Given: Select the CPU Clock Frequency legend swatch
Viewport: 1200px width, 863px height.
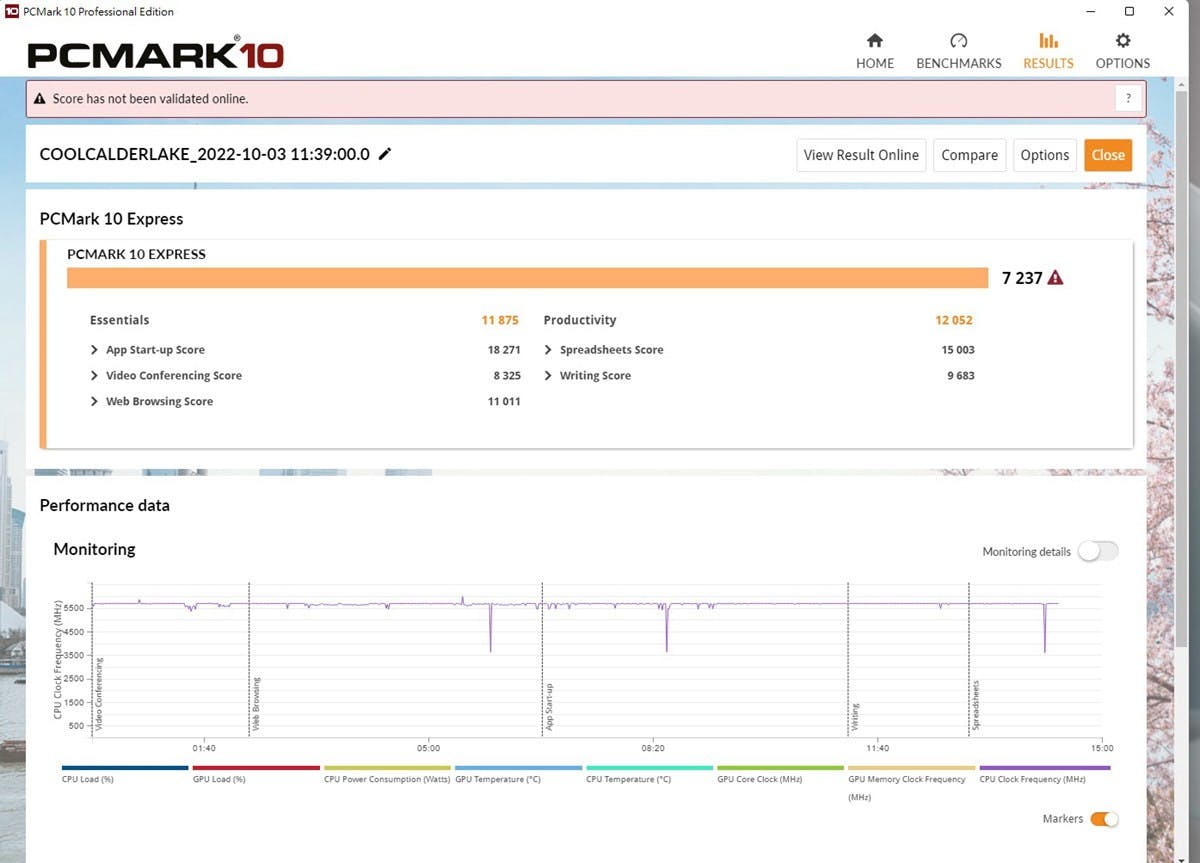Looking at the screenshot, I should (1044, 768).
